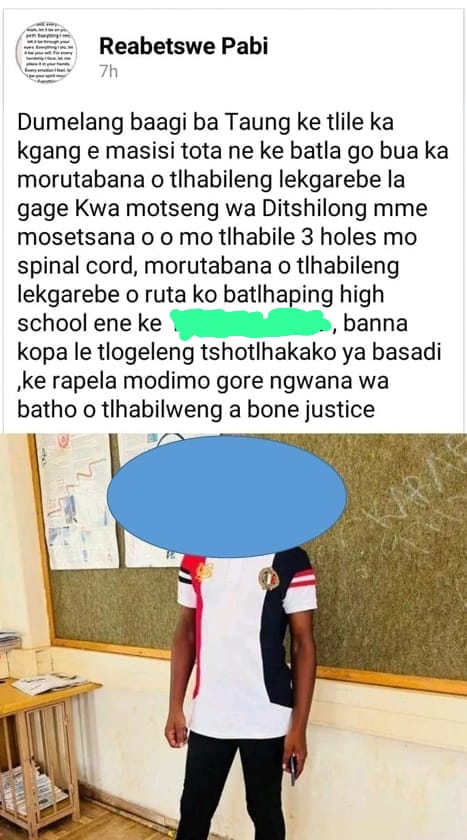This screenshot has height=840, width=467.
Task: Click the phrase "spinal cord" in the post
Action: pyautogui.click(x=71, y=267)
